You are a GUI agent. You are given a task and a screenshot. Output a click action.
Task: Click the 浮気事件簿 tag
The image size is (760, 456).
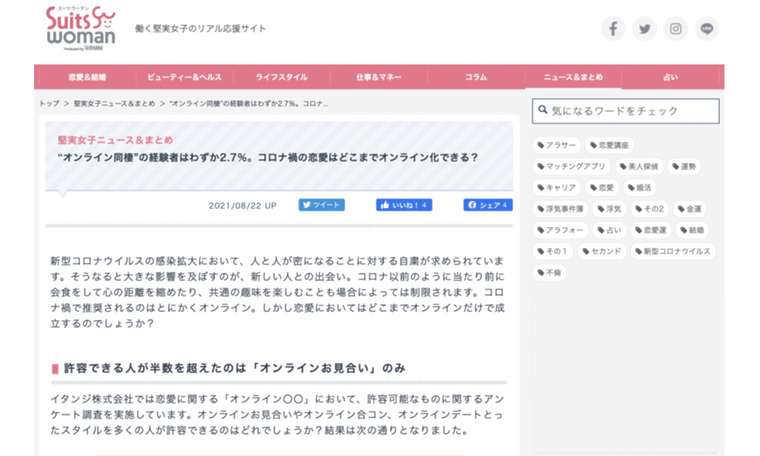pos(560,209)
